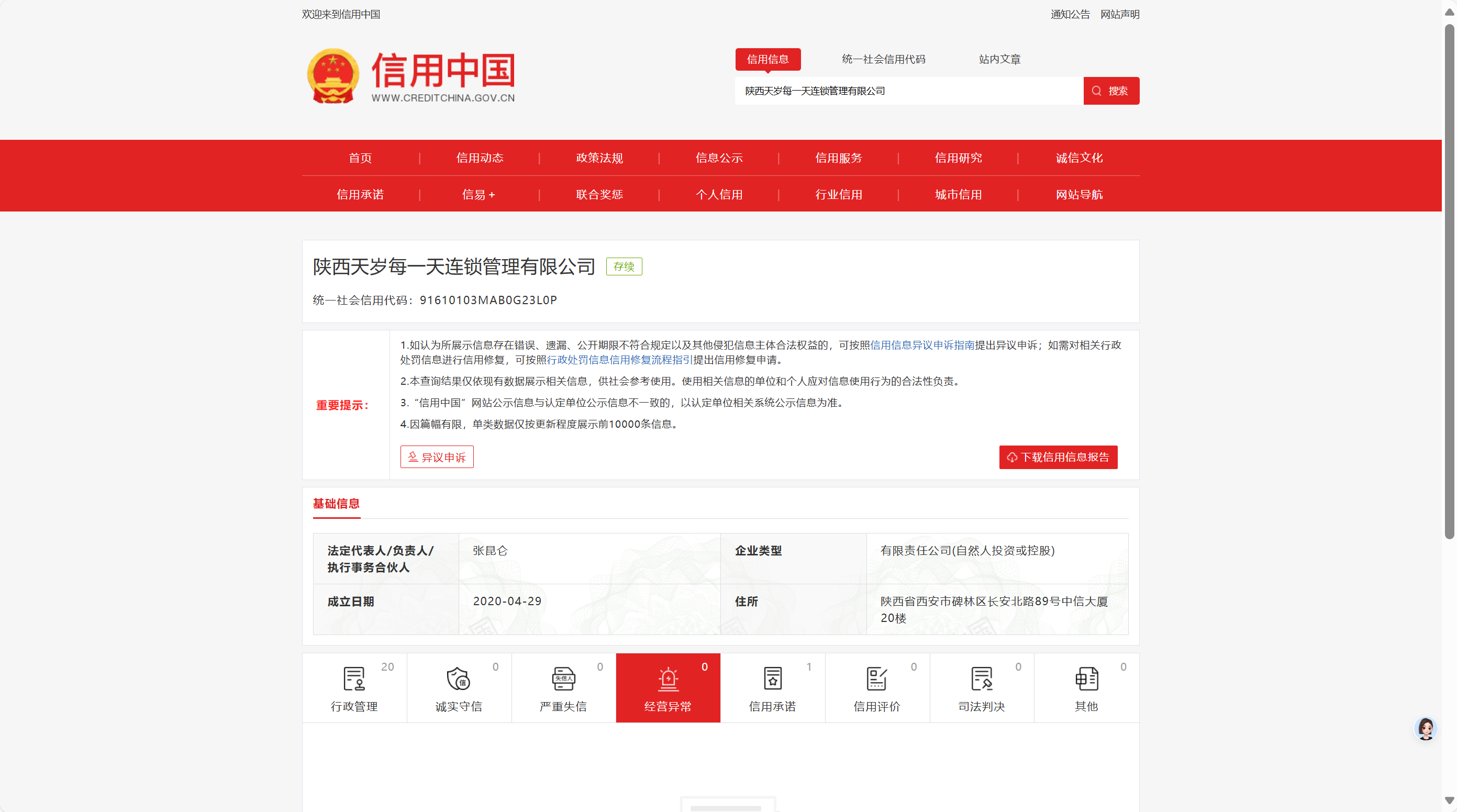Click the cloud download icon
Screen dimensions: 1457x812
(x=1012, y=458)
